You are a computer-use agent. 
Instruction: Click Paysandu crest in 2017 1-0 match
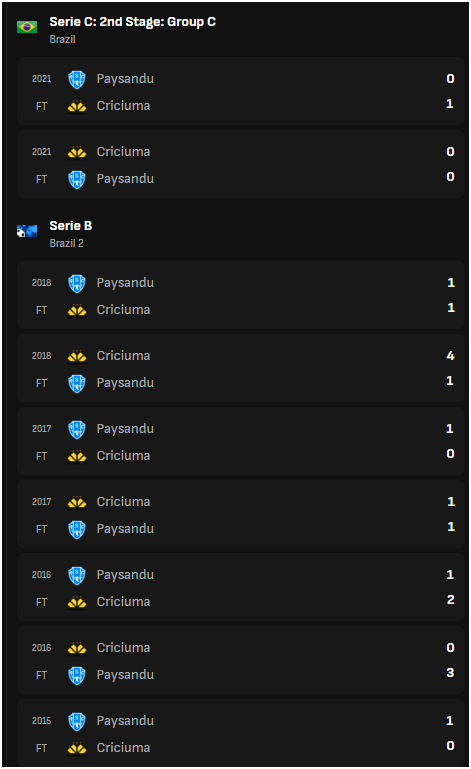pyautogui.click(x=77, y=429)
